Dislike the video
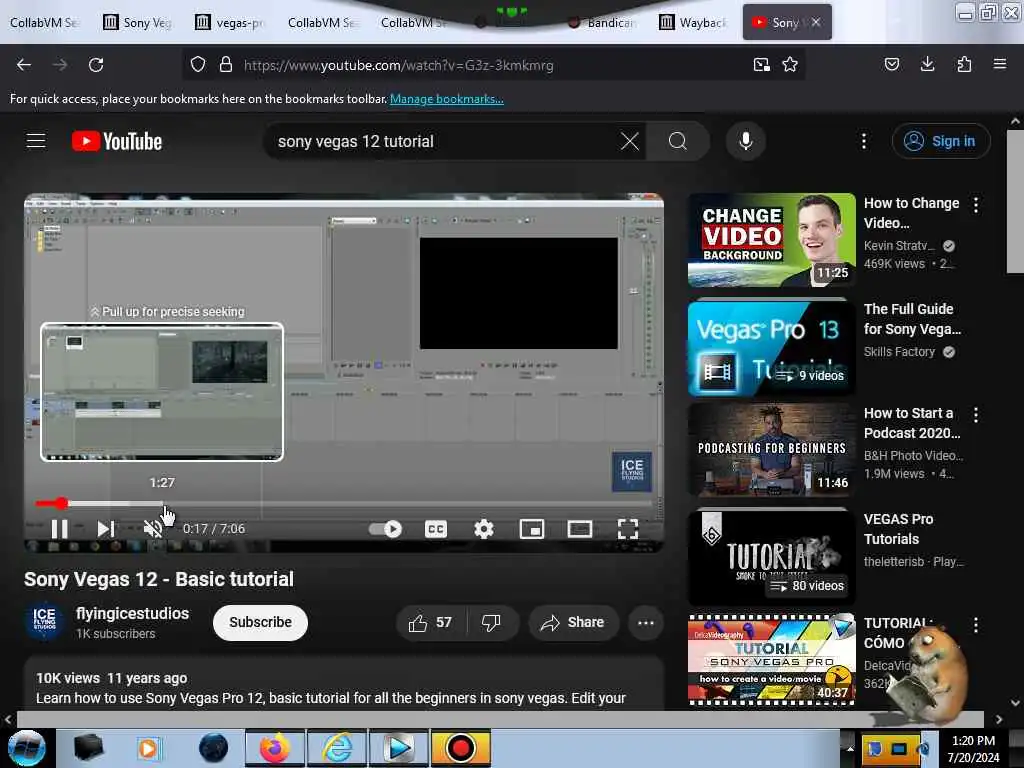 coord(492,623)
